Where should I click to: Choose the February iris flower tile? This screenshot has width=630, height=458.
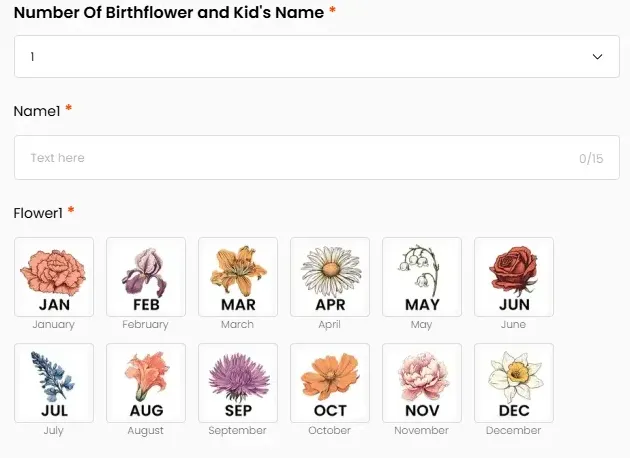(146, 277)
